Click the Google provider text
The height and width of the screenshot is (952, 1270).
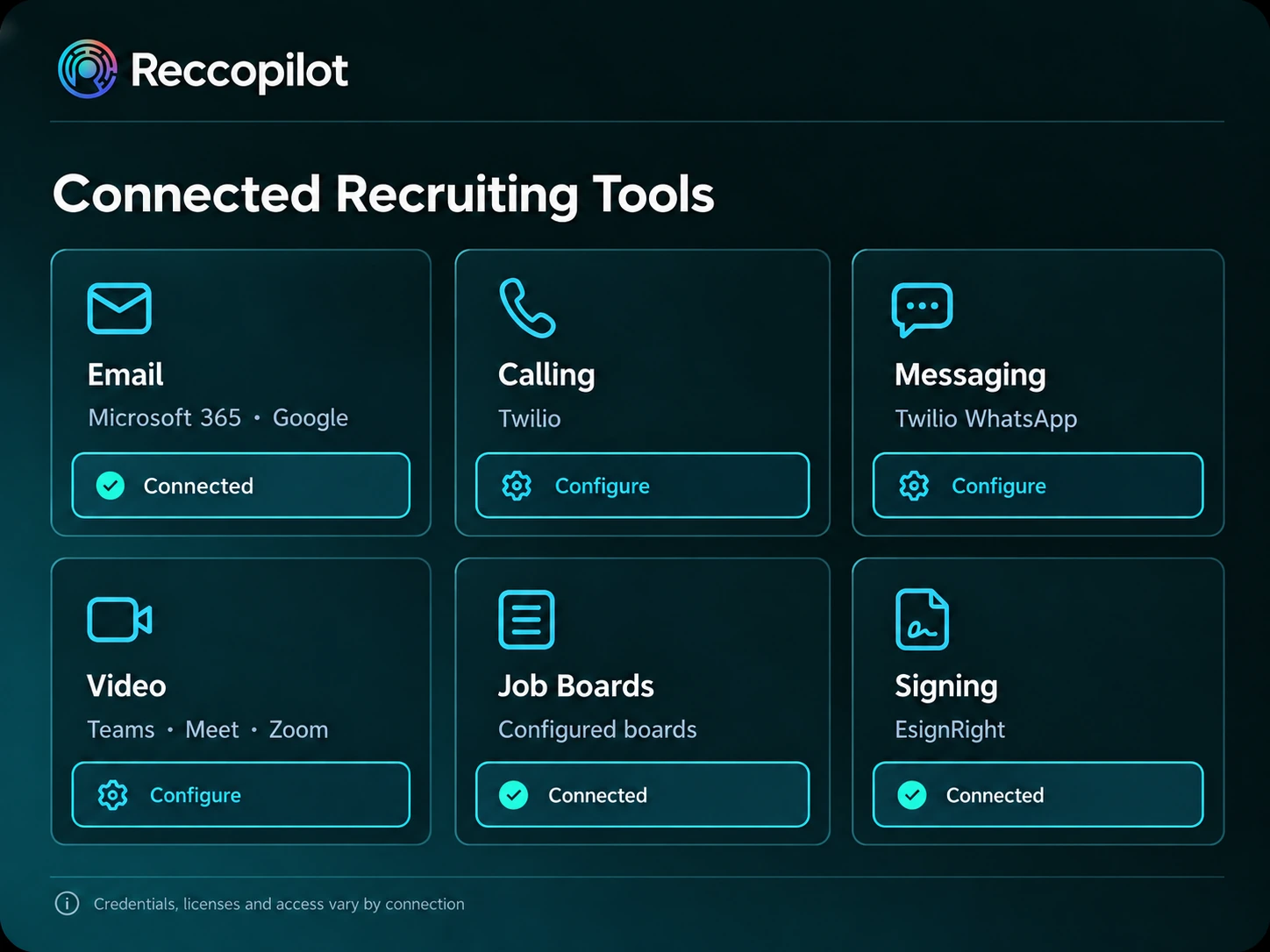(x=310, y=418)
